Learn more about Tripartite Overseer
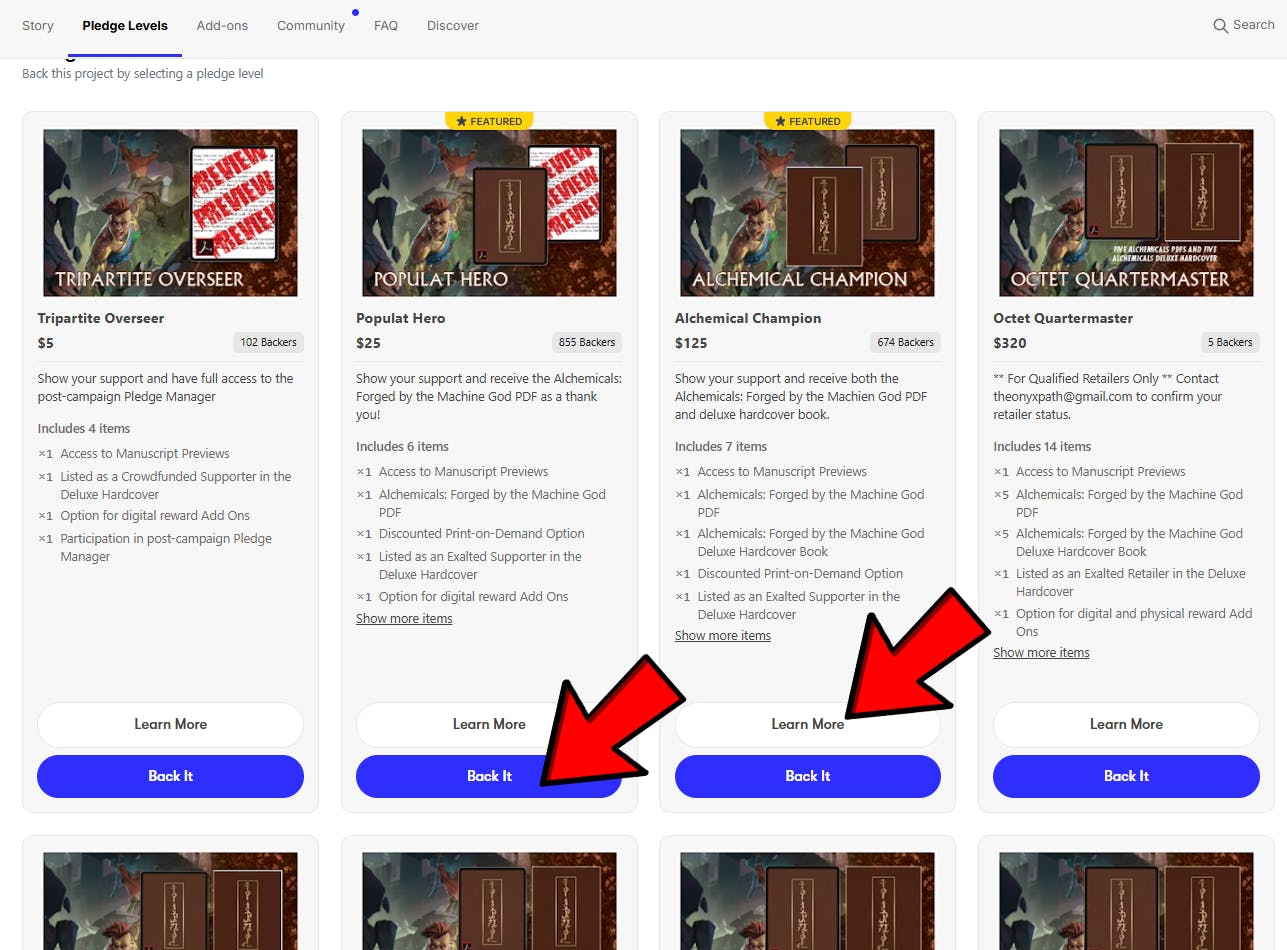 pyautogui.click(x=170, y=724)
